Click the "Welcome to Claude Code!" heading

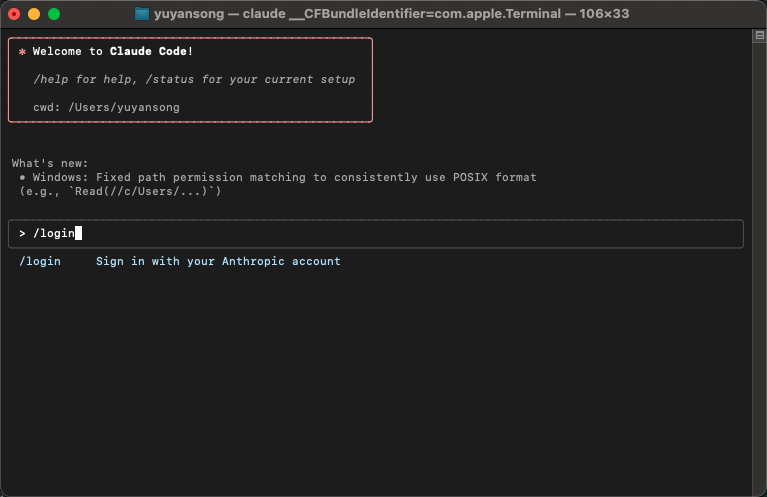click(x=113, y=51)
